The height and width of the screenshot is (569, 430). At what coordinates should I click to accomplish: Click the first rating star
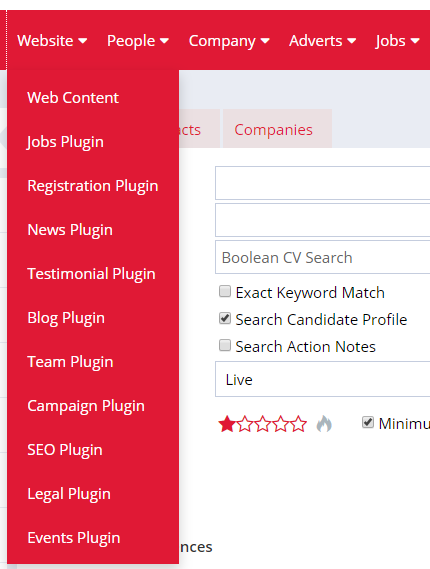tap(227, 423)
